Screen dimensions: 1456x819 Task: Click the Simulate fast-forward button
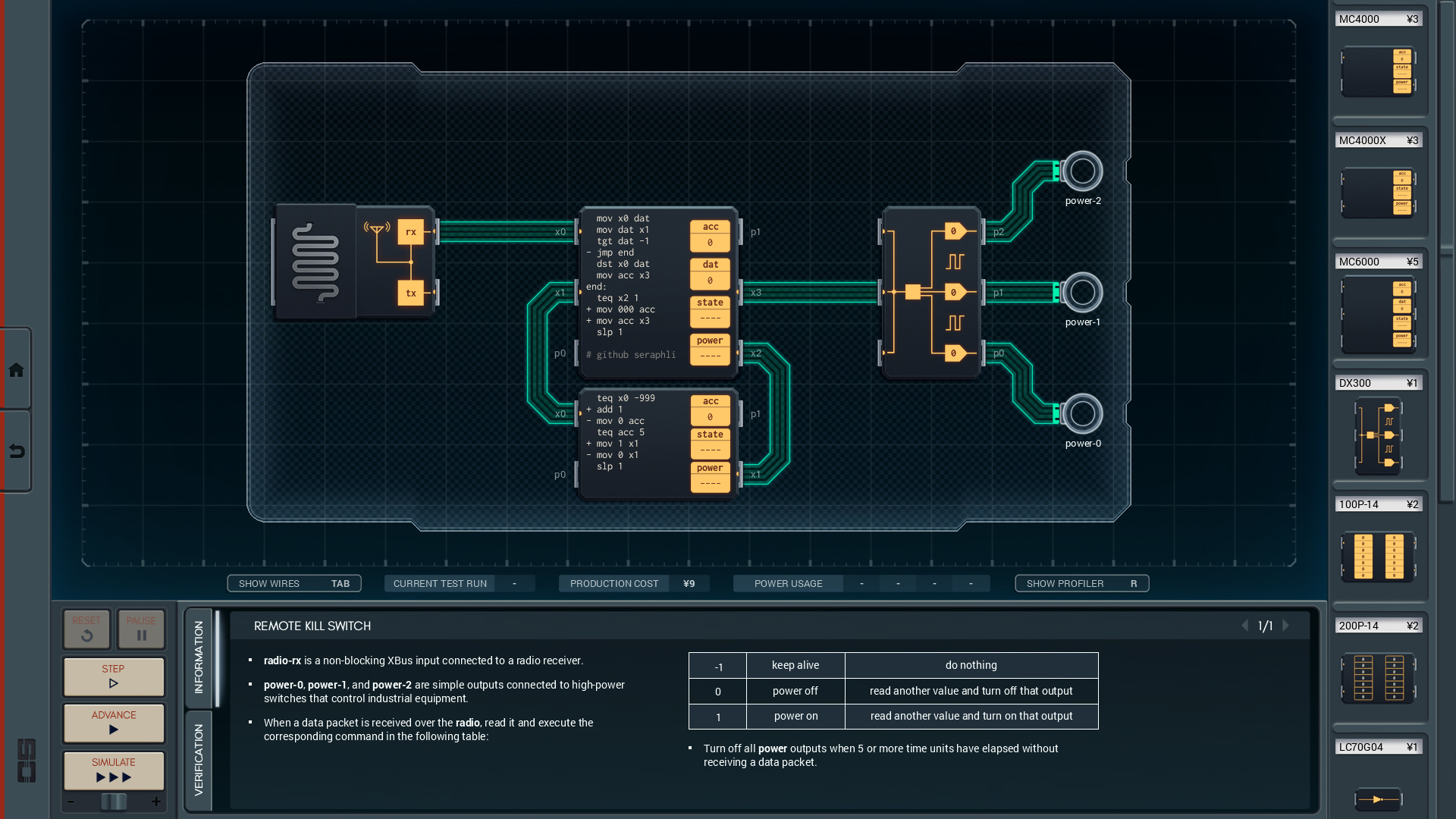coord(114,770)
